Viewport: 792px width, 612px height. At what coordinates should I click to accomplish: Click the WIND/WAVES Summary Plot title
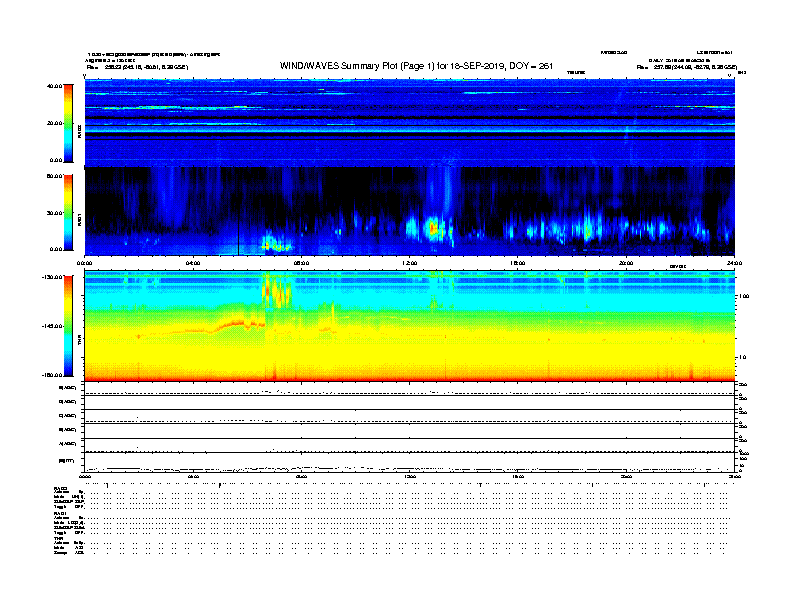tap(416, 66)
